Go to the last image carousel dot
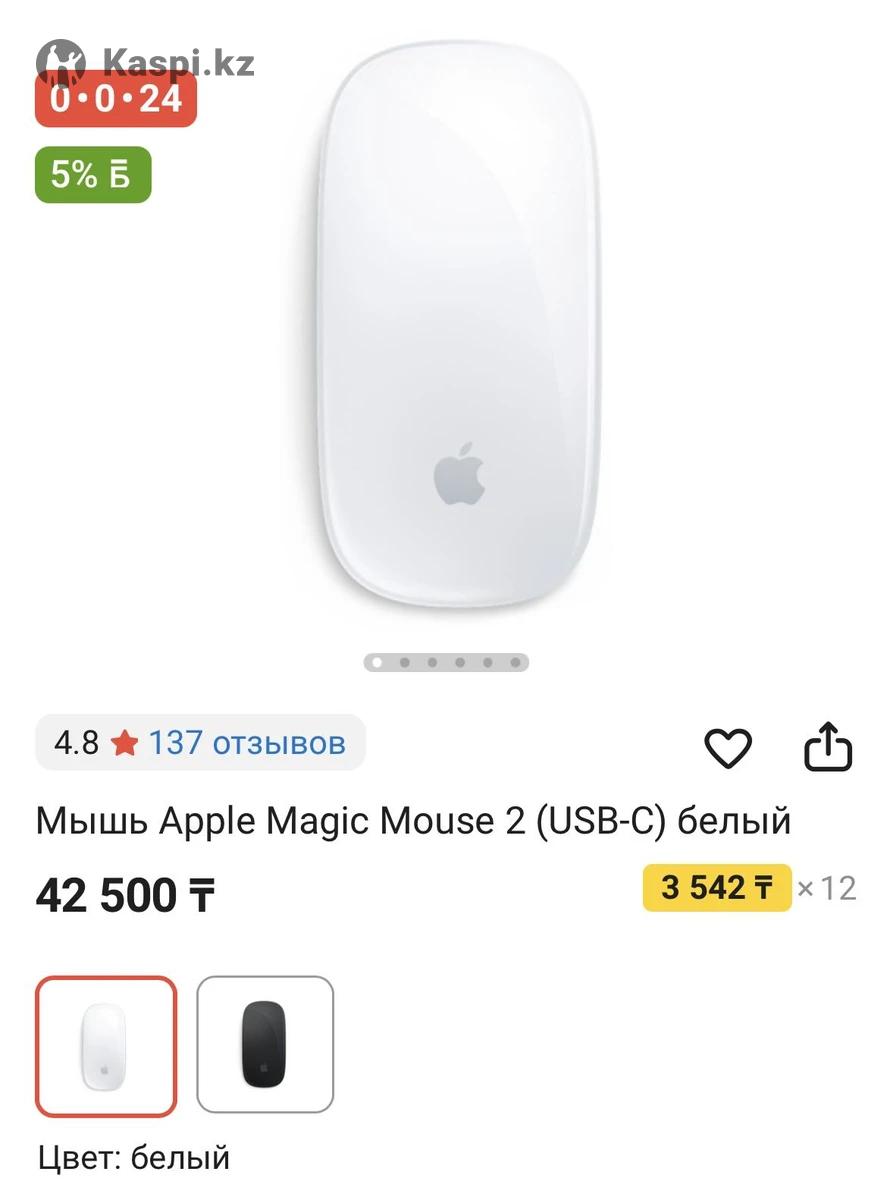The width and height of the screenshot is (893, 1200). tap(515, 662)
